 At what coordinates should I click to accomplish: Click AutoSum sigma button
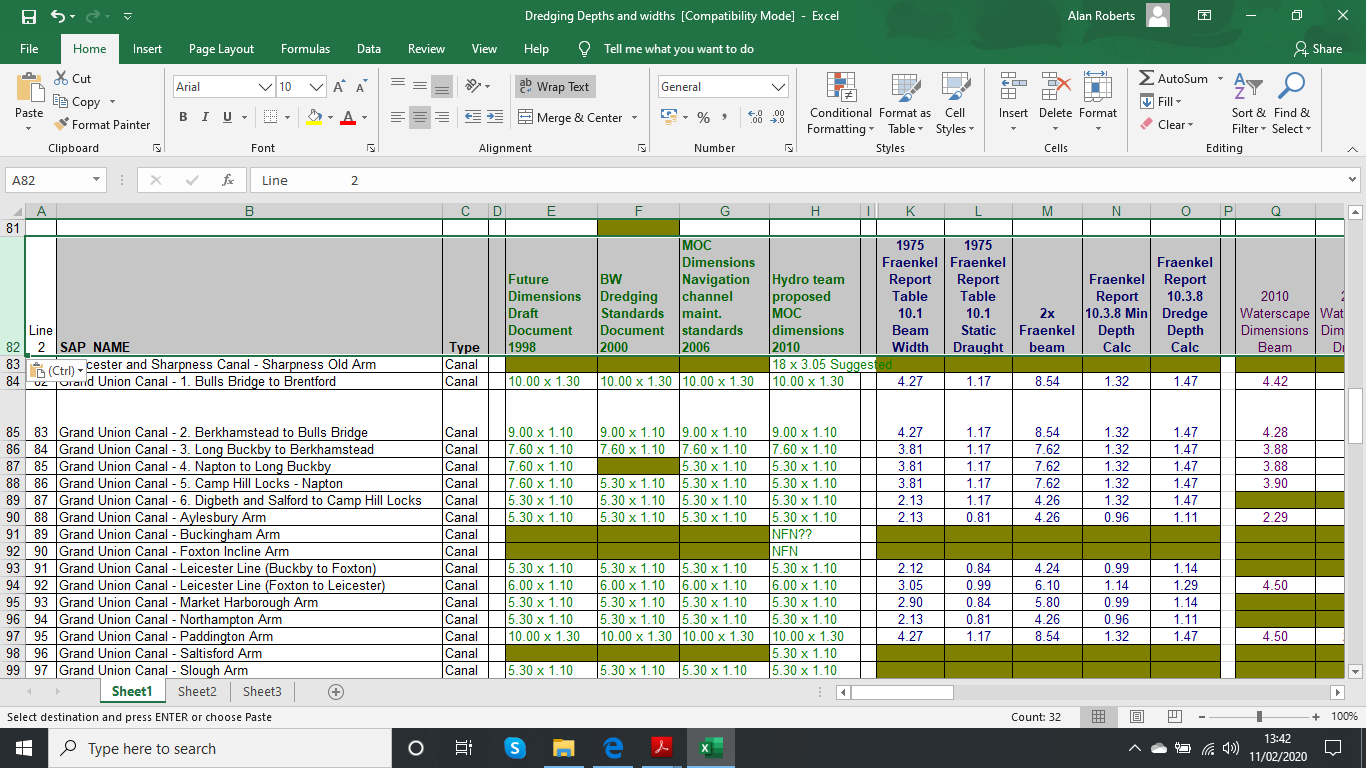[1147, 78]
